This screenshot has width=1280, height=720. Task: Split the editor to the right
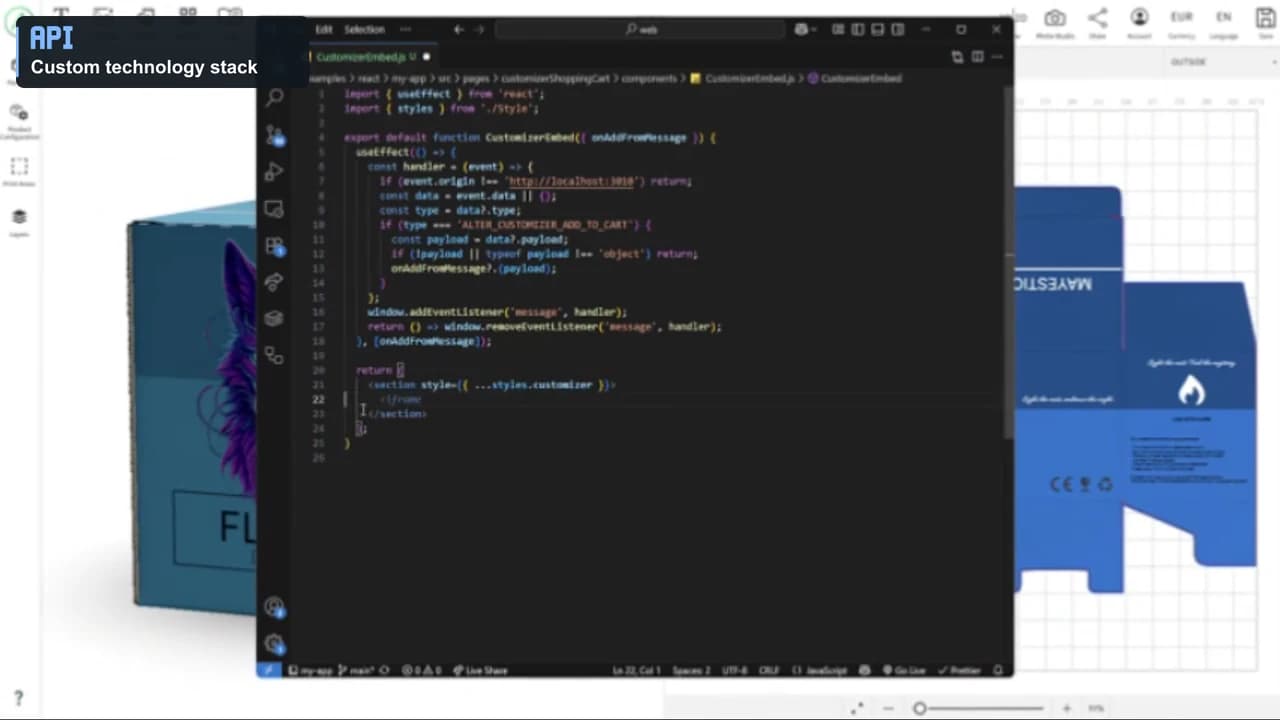977,57
